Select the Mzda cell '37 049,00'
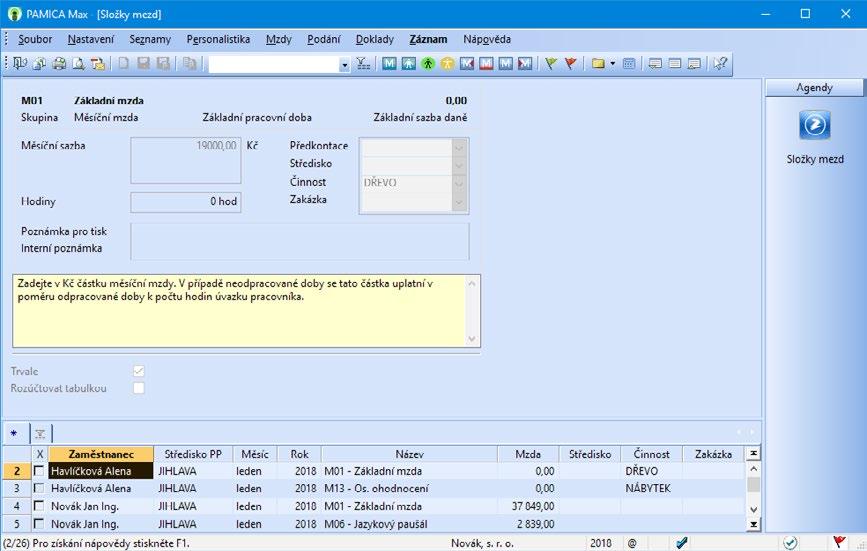This screenshot has width=867, height=551. point(528,506)
